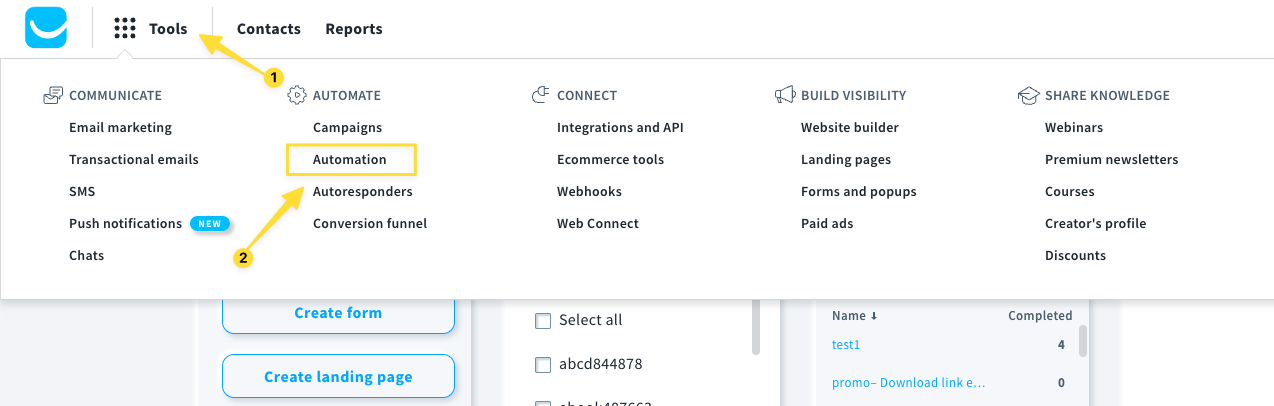Viewport: 1274px width, 406px height.
Task: Click the Communicate envelope icon
Action: coord(53,96)
